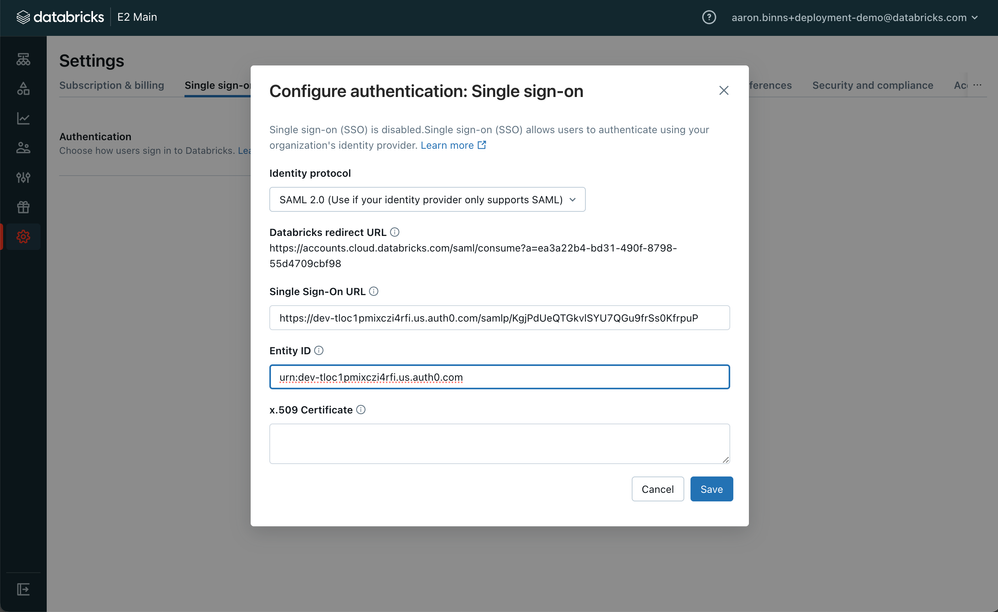Open the account email user menu

click(x=854, y=17)
